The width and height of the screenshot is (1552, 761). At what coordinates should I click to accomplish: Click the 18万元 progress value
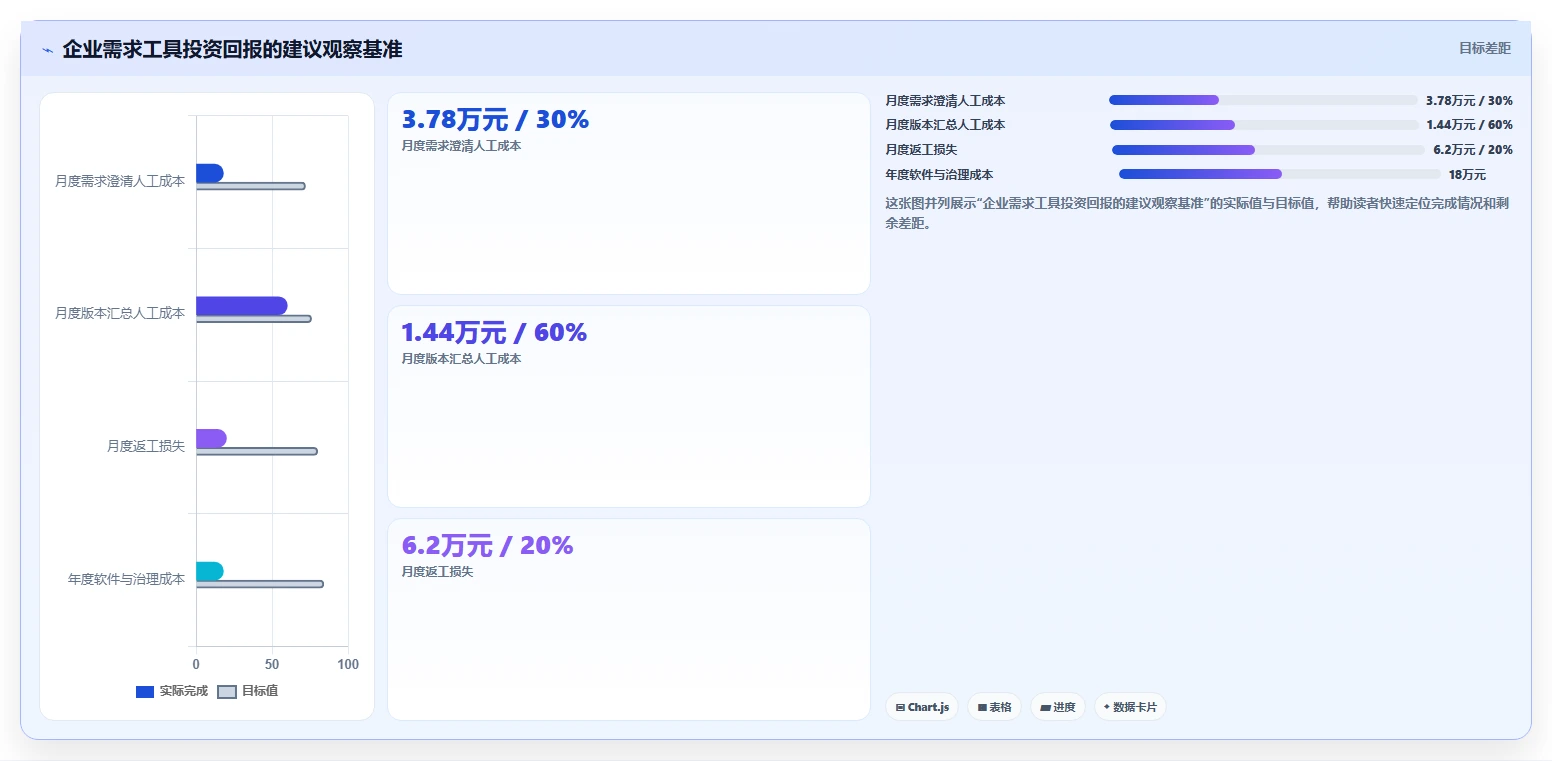pos(1467,175)
